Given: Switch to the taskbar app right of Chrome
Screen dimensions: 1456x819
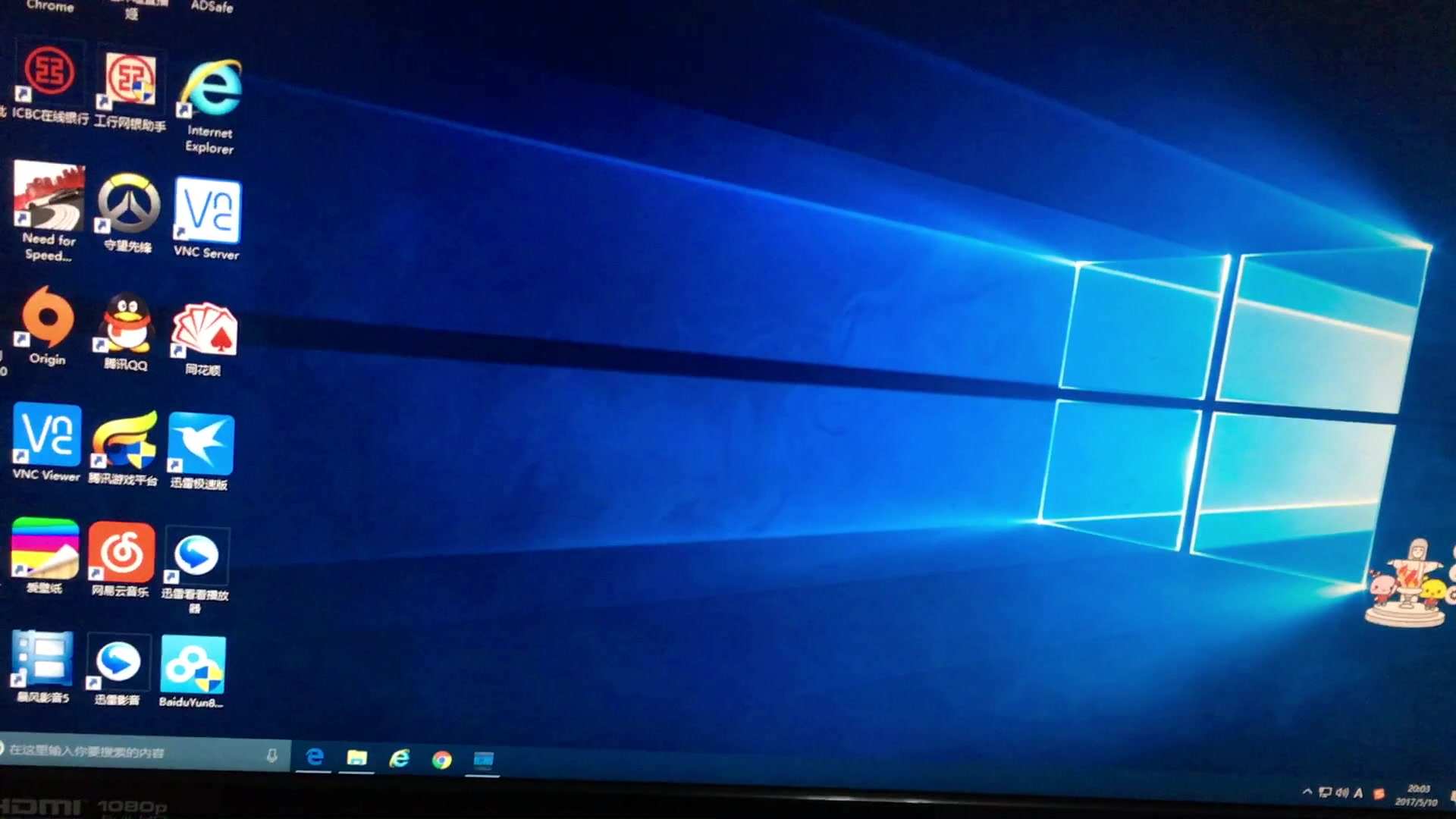Looking at the screenshot, I should pos(483,760).
